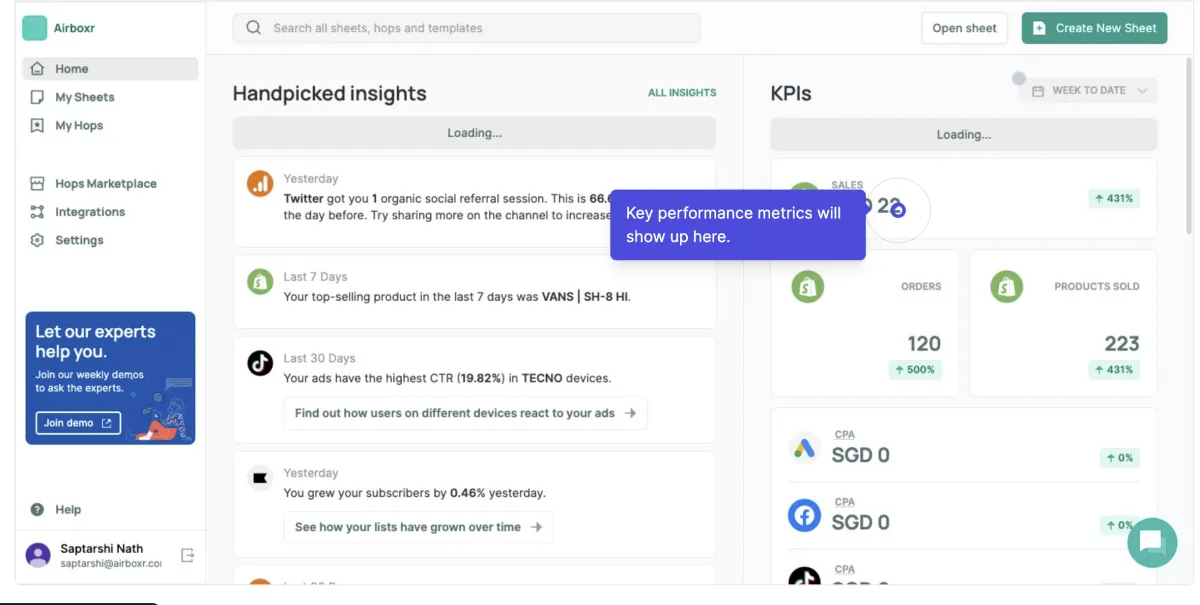
Task: Click the Google Analytics insight icon
Action: 260,183
